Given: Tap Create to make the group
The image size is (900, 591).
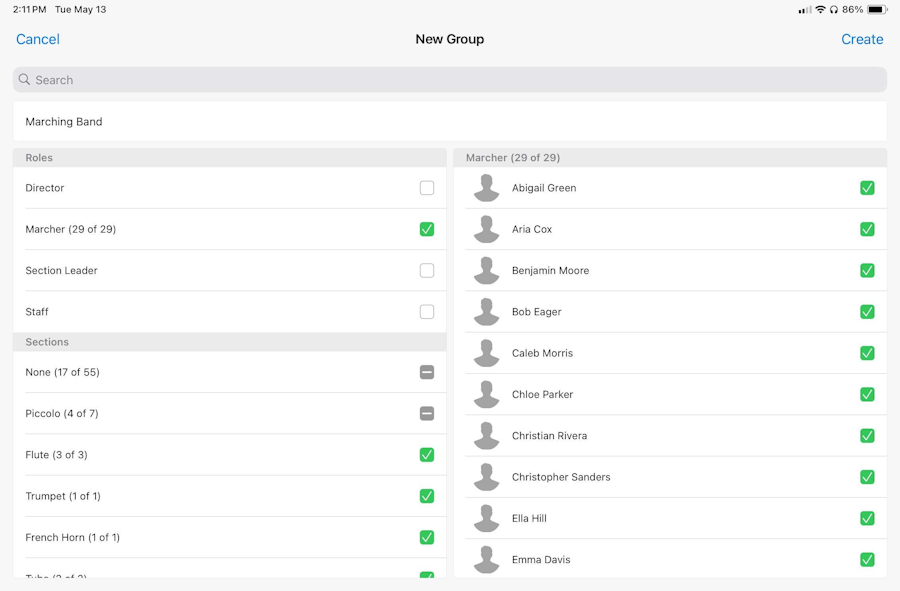Looking at the screenshot, I should point(862,40).
